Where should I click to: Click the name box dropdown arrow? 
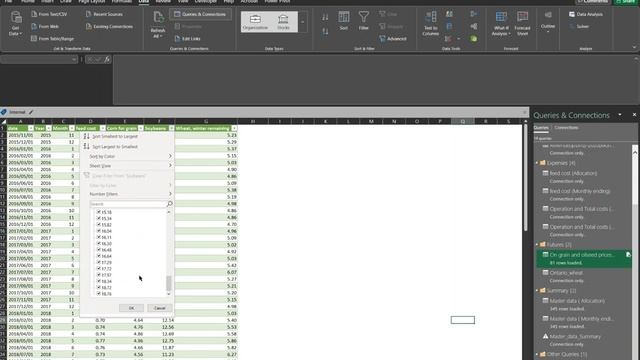coord(74,60)
